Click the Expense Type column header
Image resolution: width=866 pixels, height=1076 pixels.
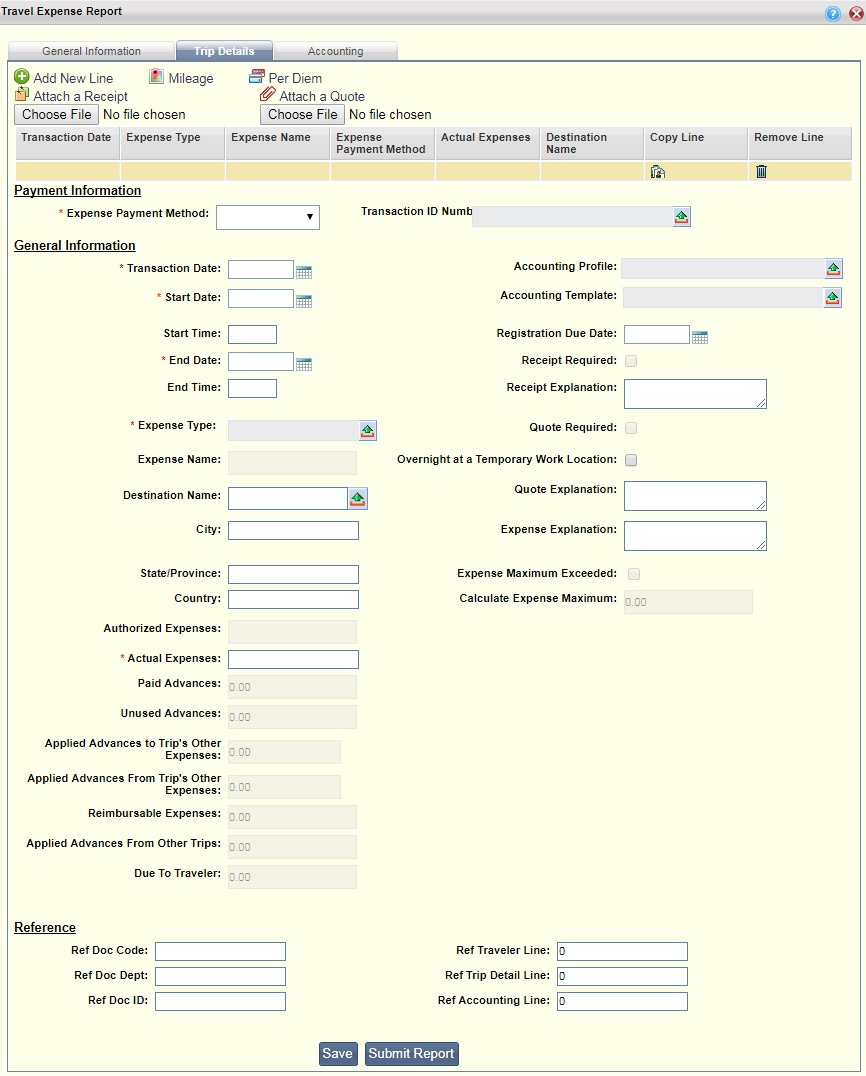172,143
